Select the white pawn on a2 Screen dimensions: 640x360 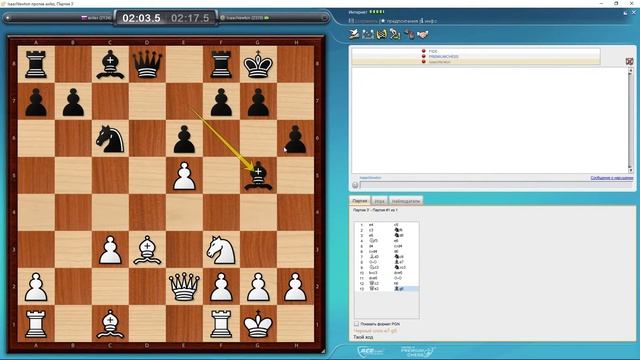(36, 287)
